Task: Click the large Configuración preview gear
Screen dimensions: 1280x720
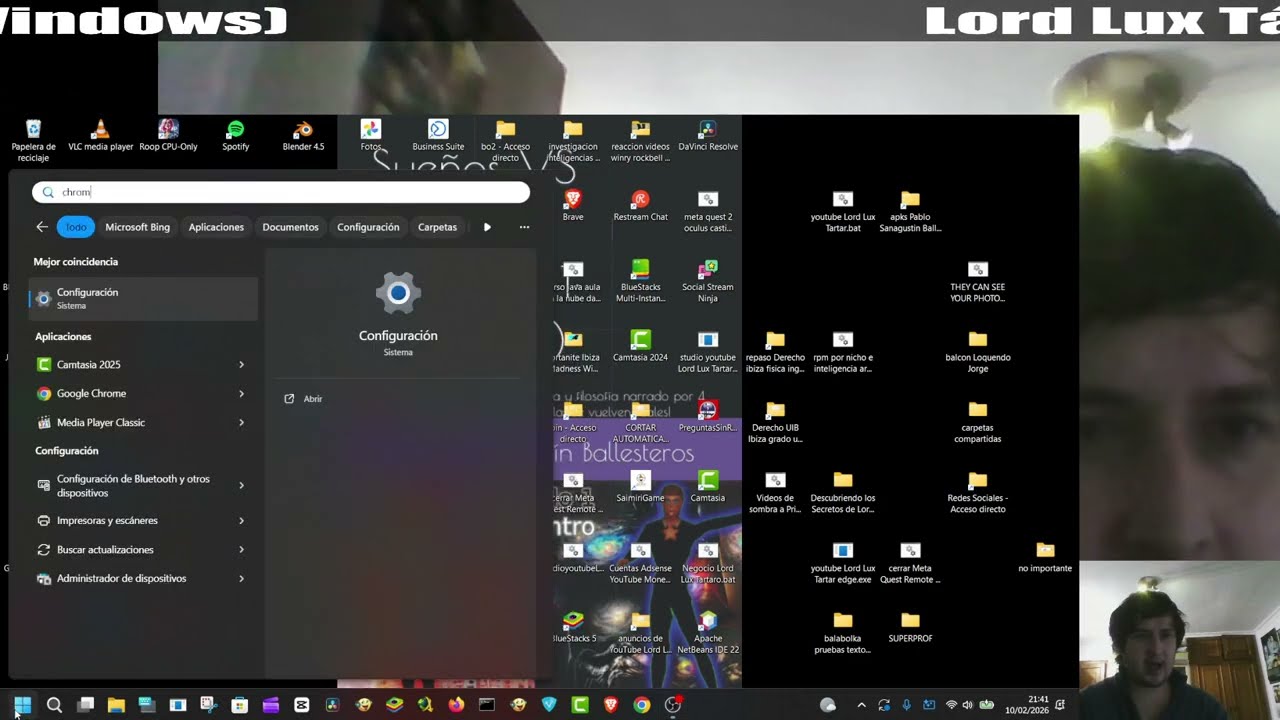Action: coord(398,293)
